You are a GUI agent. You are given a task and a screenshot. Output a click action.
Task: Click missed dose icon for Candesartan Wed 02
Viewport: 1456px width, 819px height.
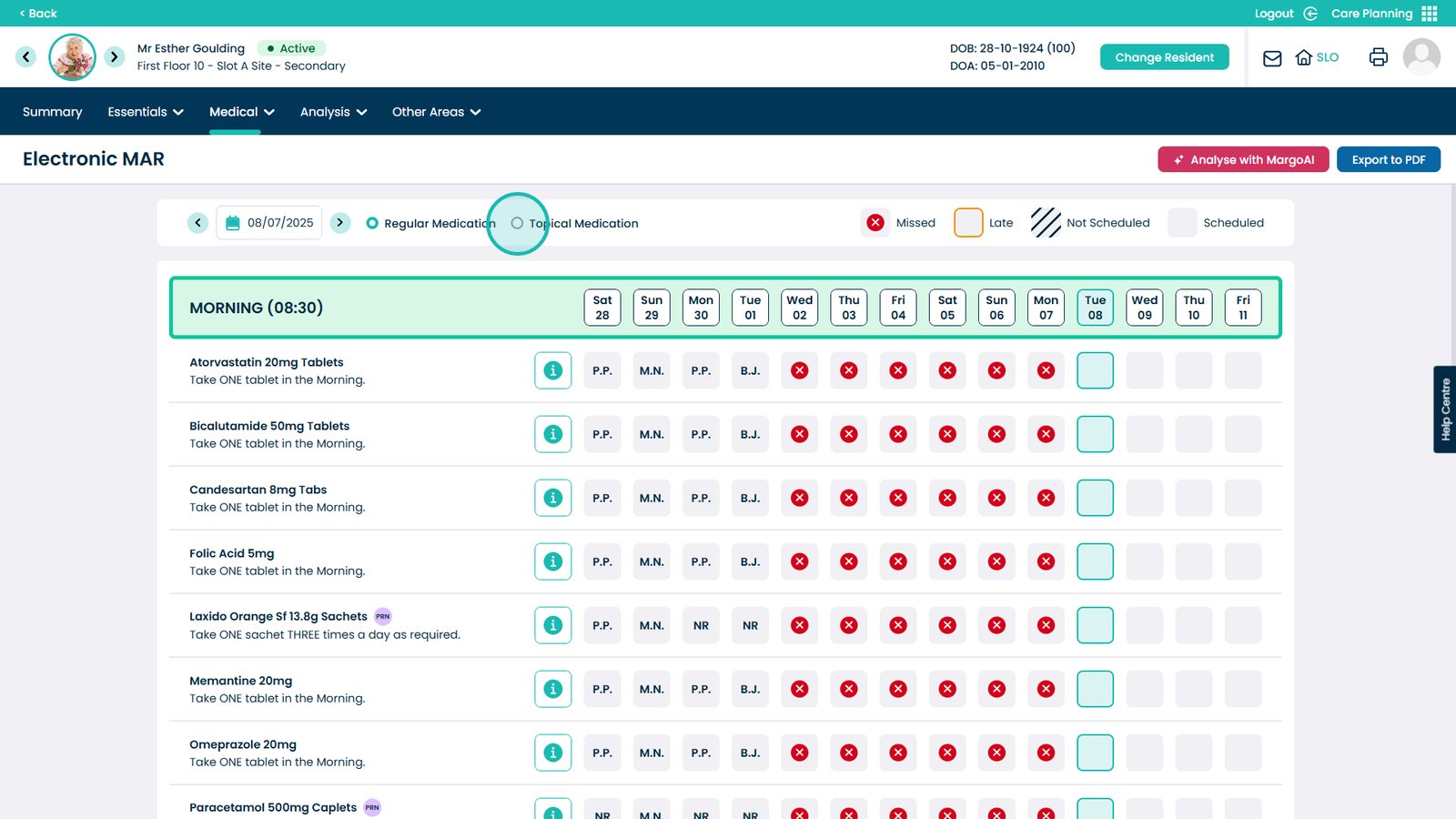coord(799,498)
